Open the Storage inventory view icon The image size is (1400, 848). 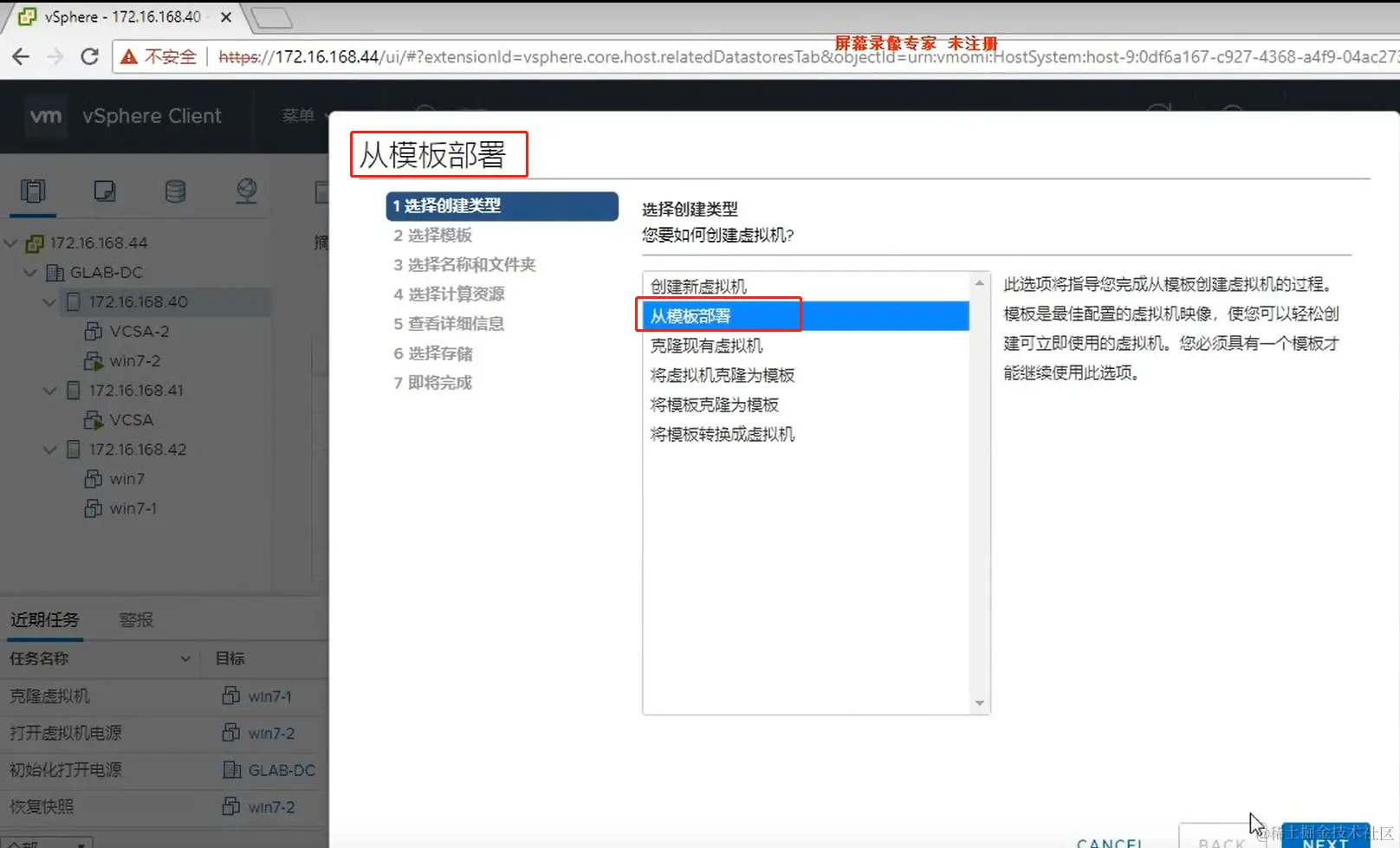175,191
